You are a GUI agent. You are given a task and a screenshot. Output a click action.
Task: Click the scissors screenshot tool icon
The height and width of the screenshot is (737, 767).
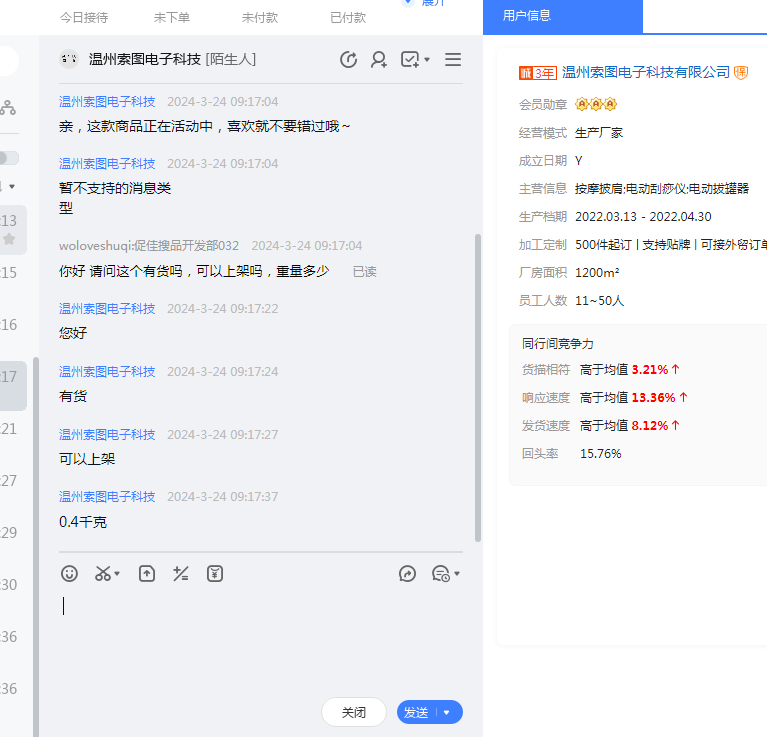[105, 574]
